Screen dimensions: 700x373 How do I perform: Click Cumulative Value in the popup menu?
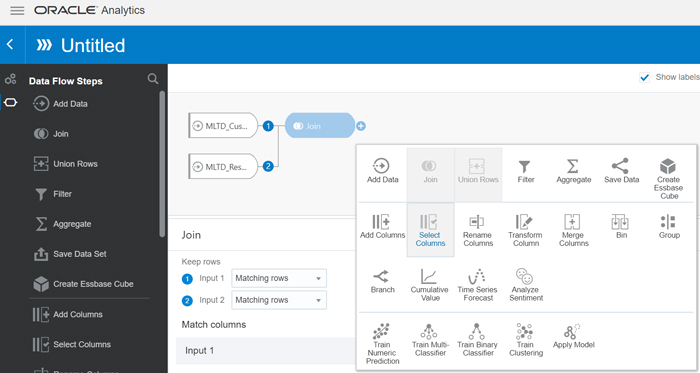430,285
